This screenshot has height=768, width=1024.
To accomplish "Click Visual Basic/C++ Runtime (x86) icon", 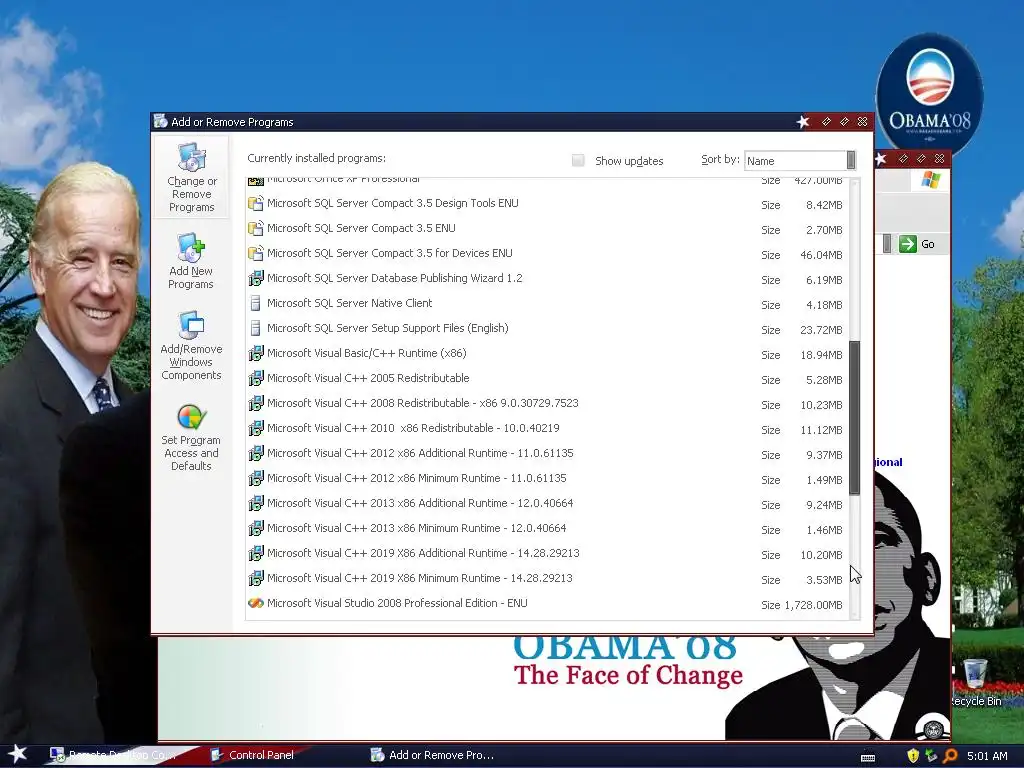I will click(256, 353).
